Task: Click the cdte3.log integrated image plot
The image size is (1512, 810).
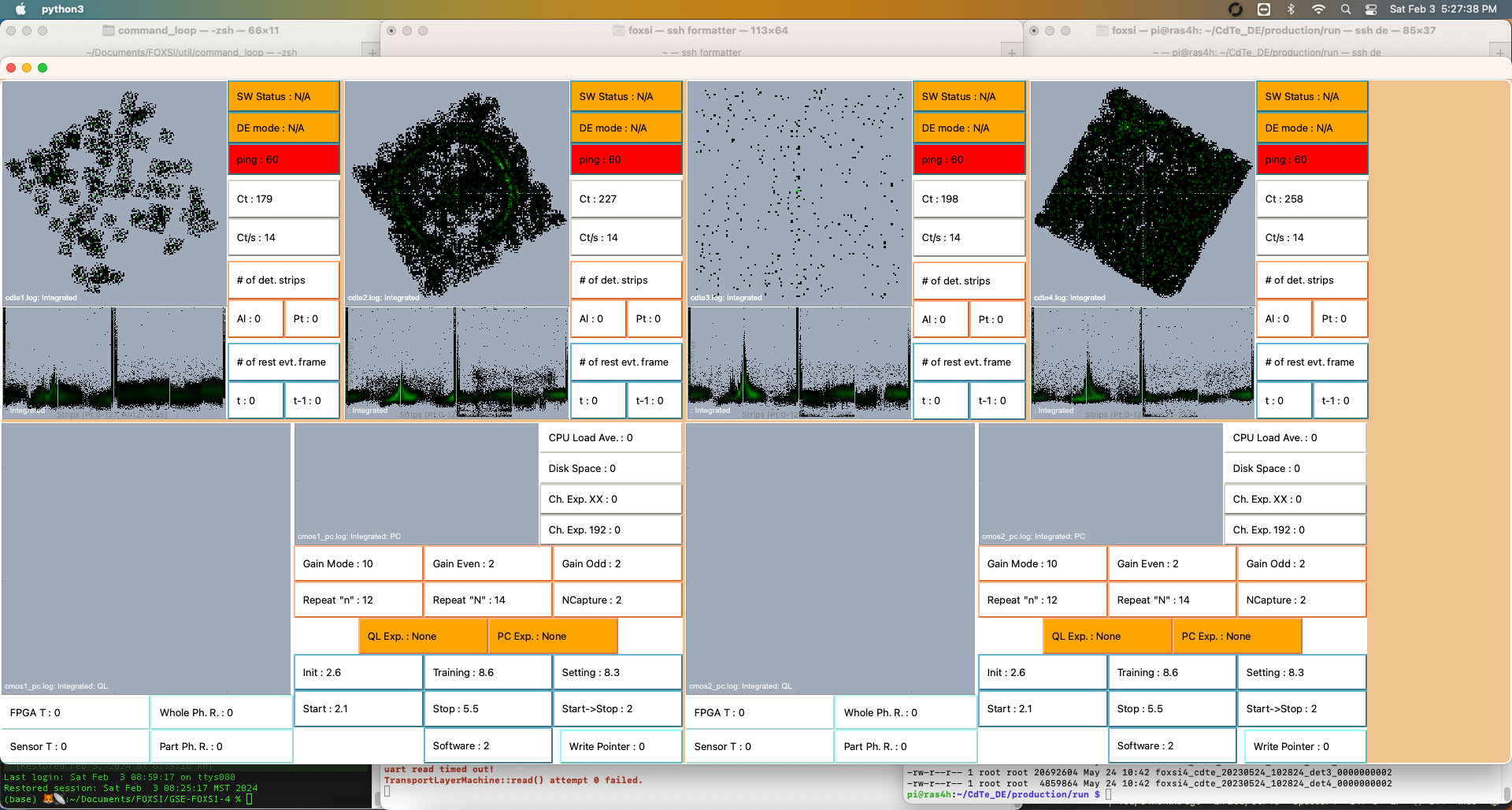Action: pyautogui.click(x=799, y=193)
